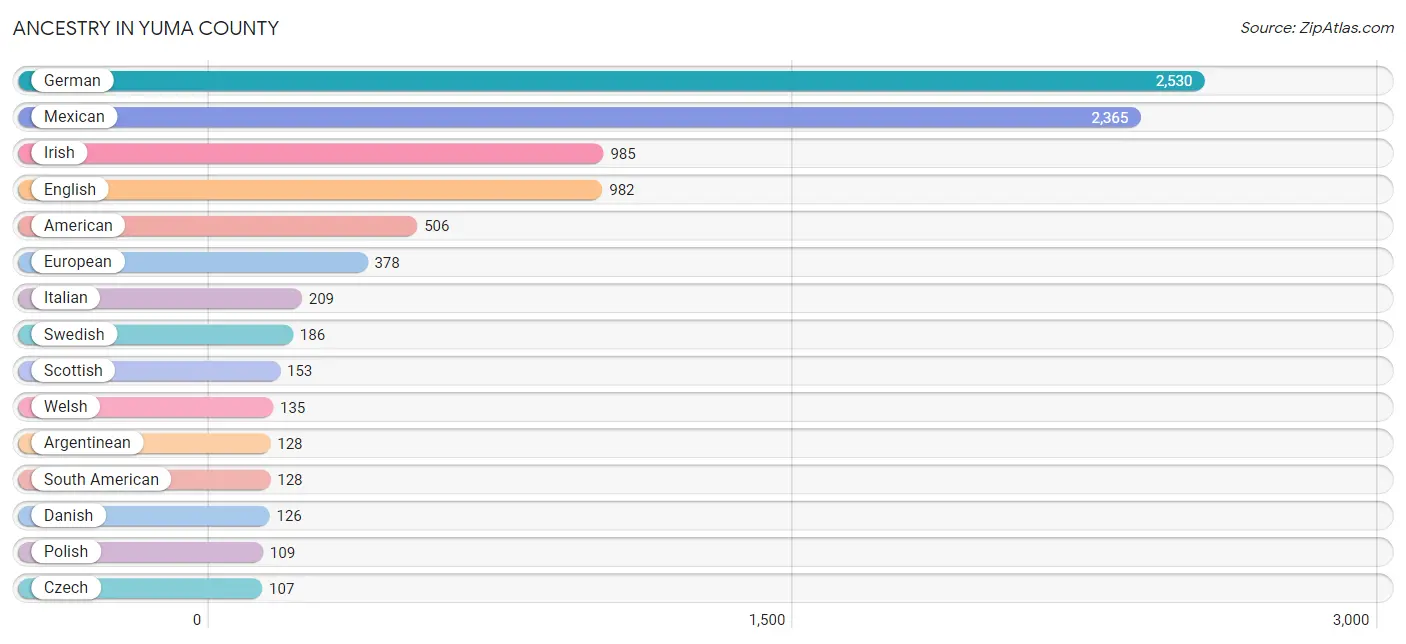
Task: Click the Scottish label
Action: (x=73, y=371)
